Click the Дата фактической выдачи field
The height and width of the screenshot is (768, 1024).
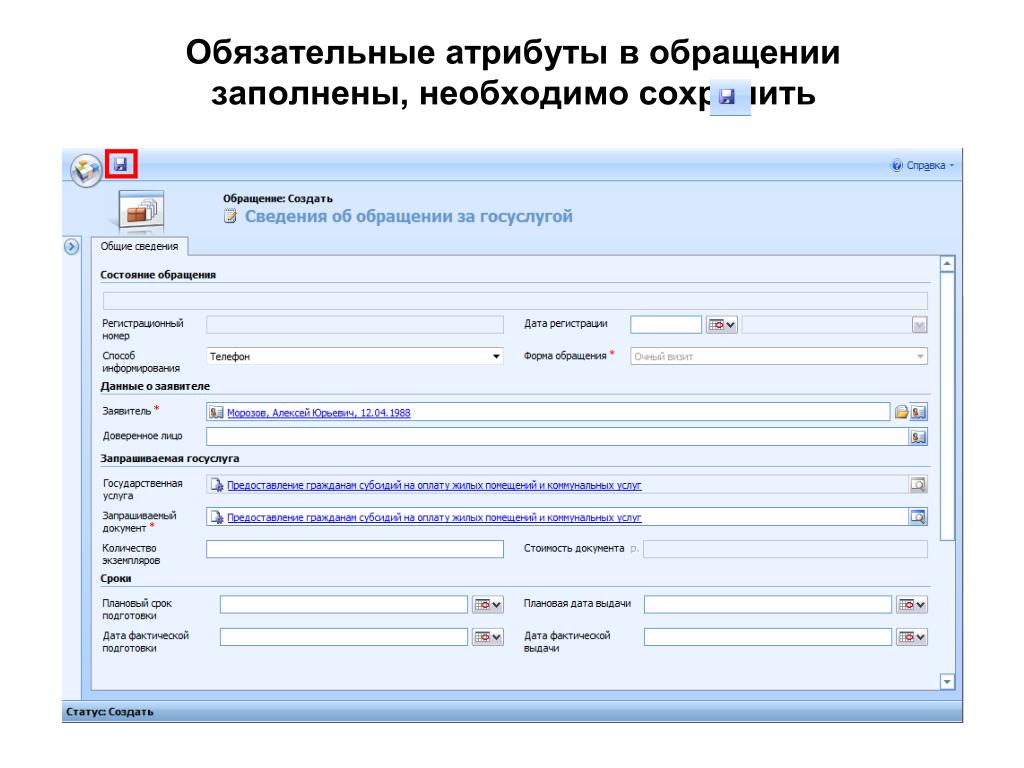click(767, 637)
